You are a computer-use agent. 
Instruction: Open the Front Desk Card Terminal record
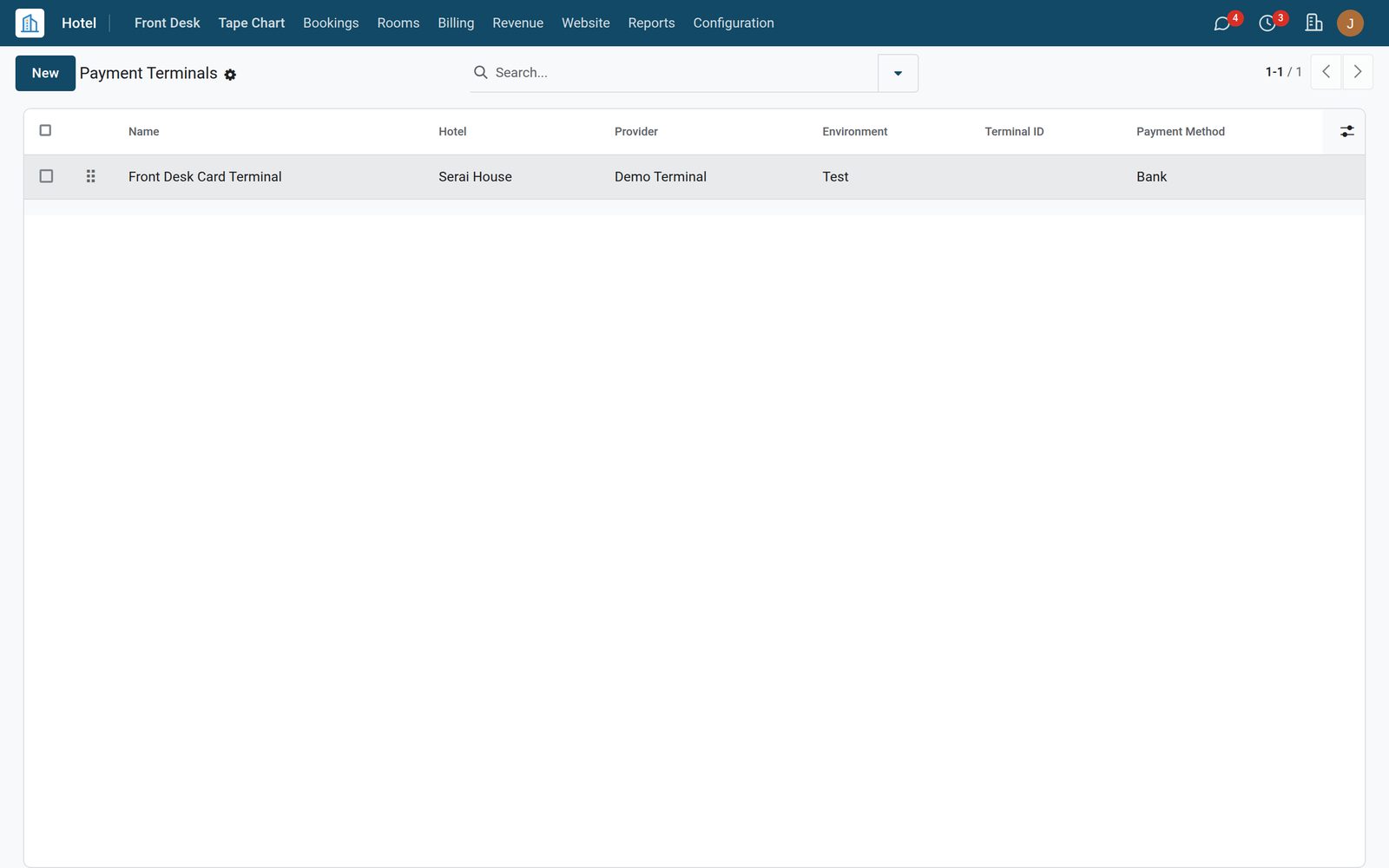tap(205, 177)
